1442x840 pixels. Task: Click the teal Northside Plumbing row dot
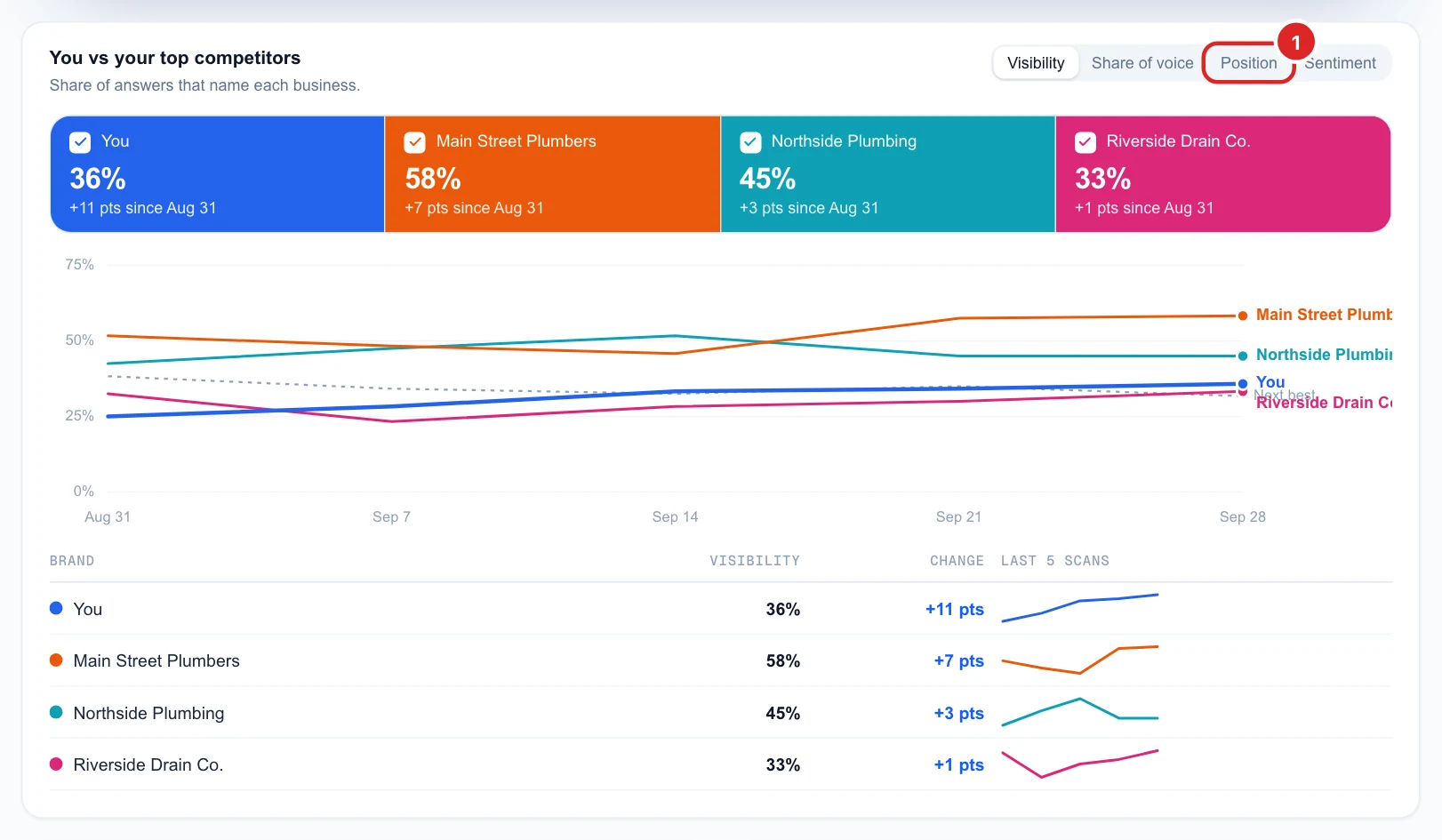pos(56,712)
